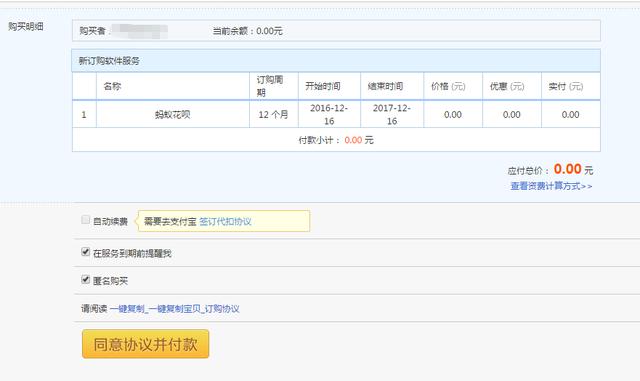
Task: Open 一键复制_一键复制宝贝_订购协议 link
Action: point(175,309)
